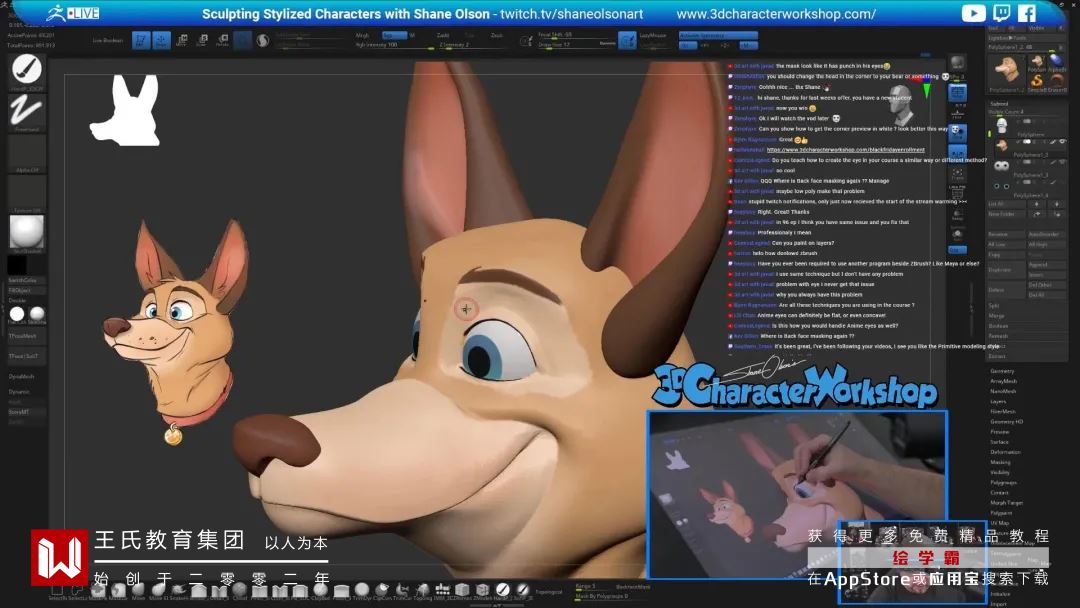Expand the Deformation subpalette
This screenshot has height=608, width=1080.
1006,452
